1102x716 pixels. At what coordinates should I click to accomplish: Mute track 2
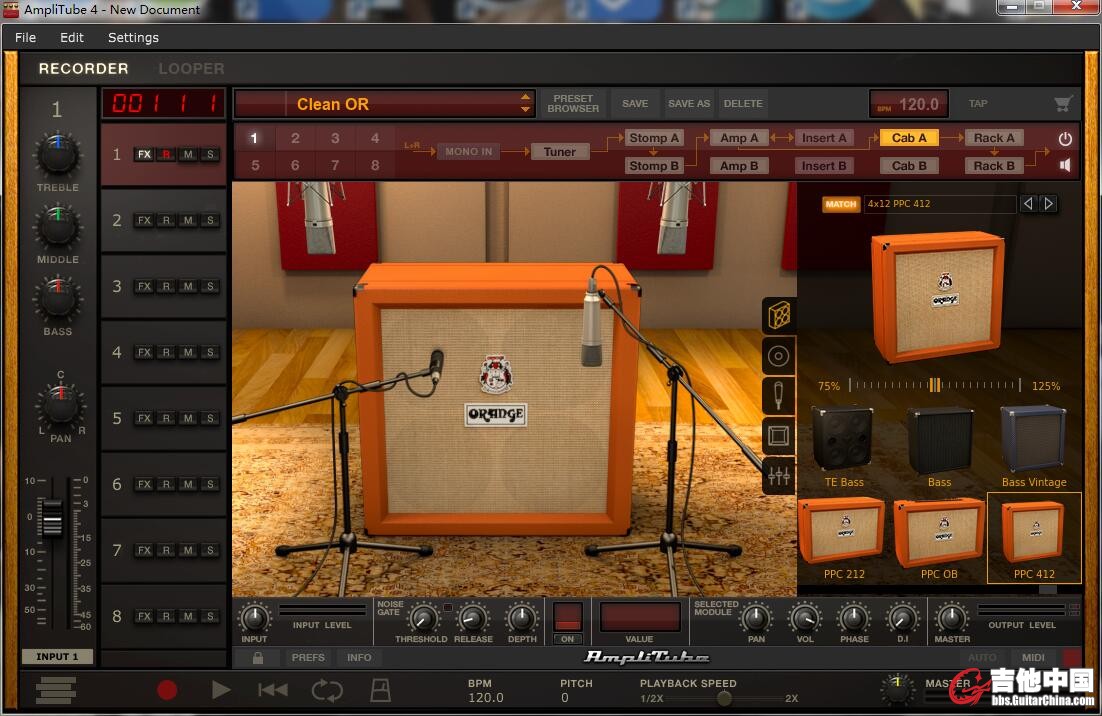point(188,221)
